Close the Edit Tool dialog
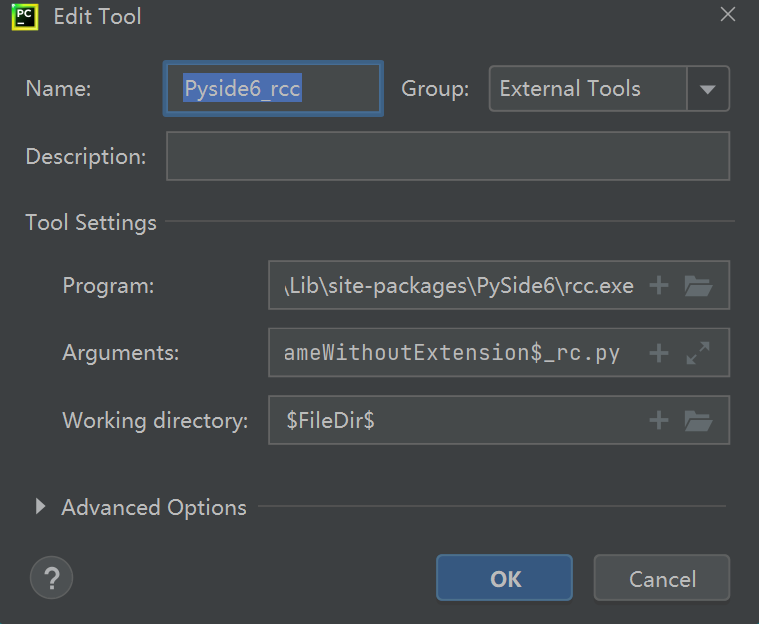Image resolution: width=759 pixels, height=624 pixels. coord(728,15)
